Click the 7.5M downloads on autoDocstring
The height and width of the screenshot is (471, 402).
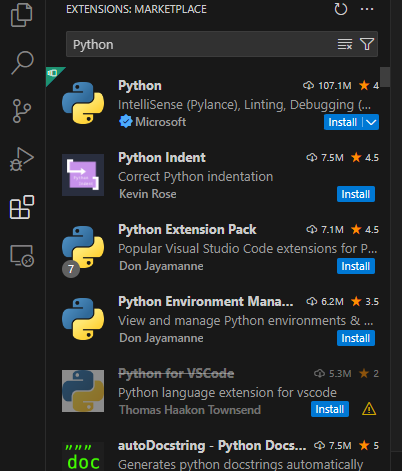pyautogui.click(x=333, y=445)
